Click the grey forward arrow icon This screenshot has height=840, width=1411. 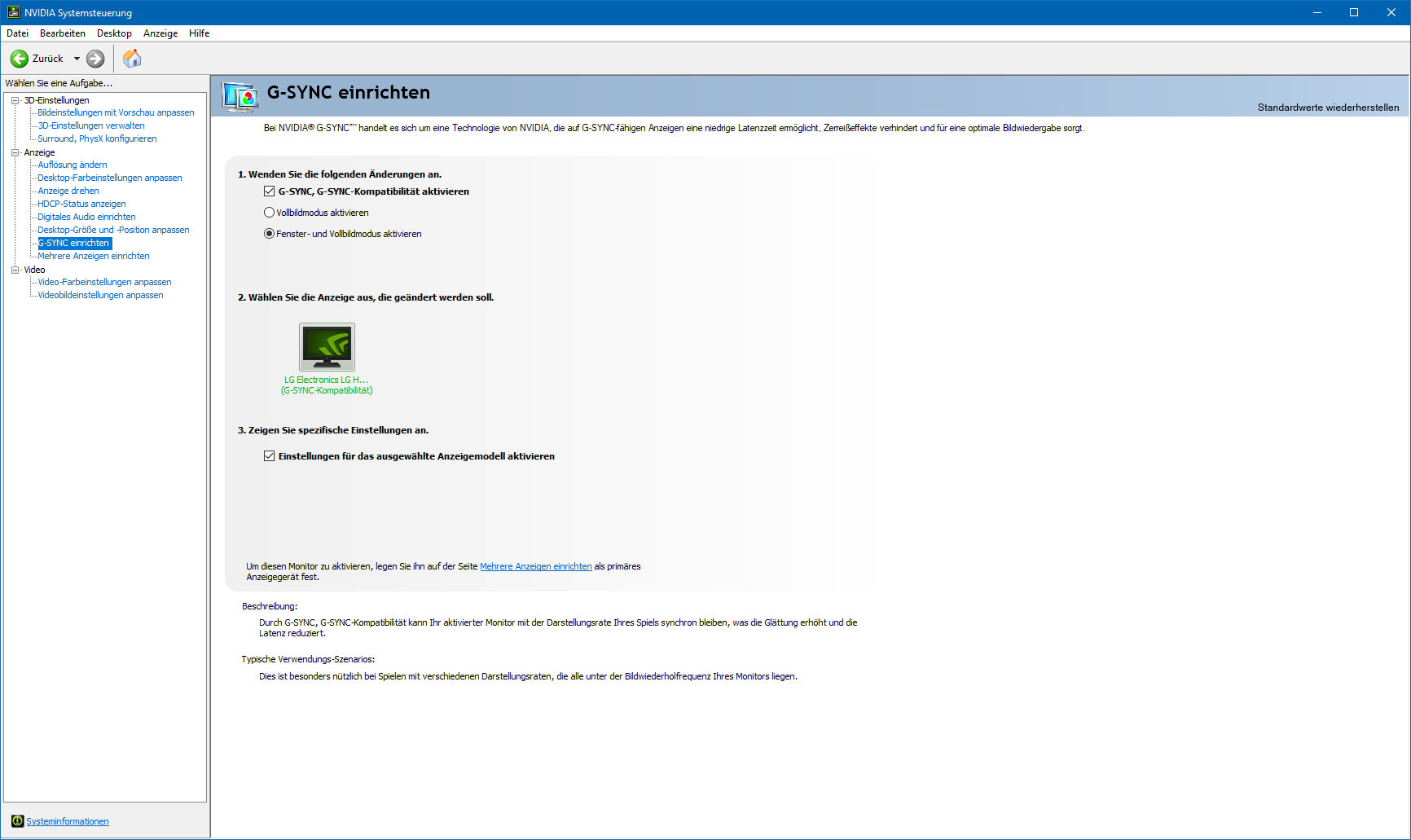pos(95,59)
